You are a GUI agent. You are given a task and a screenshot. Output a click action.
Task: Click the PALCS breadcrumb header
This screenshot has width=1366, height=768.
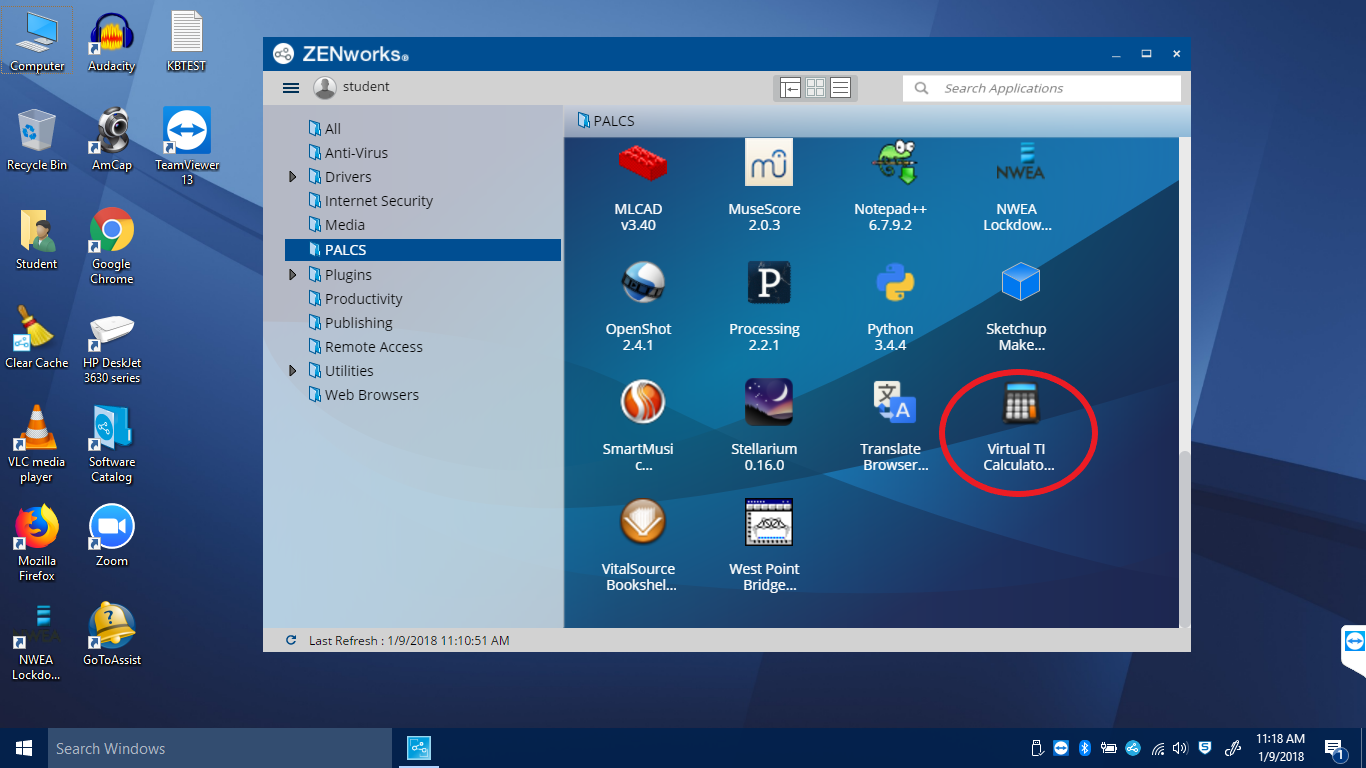(x=606, y=121)
